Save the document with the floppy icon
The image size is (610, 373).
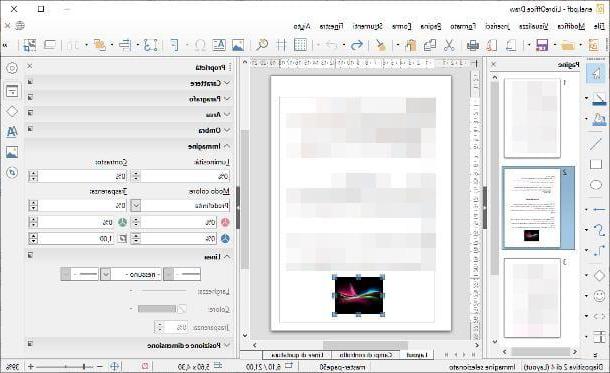pos(542,45)
